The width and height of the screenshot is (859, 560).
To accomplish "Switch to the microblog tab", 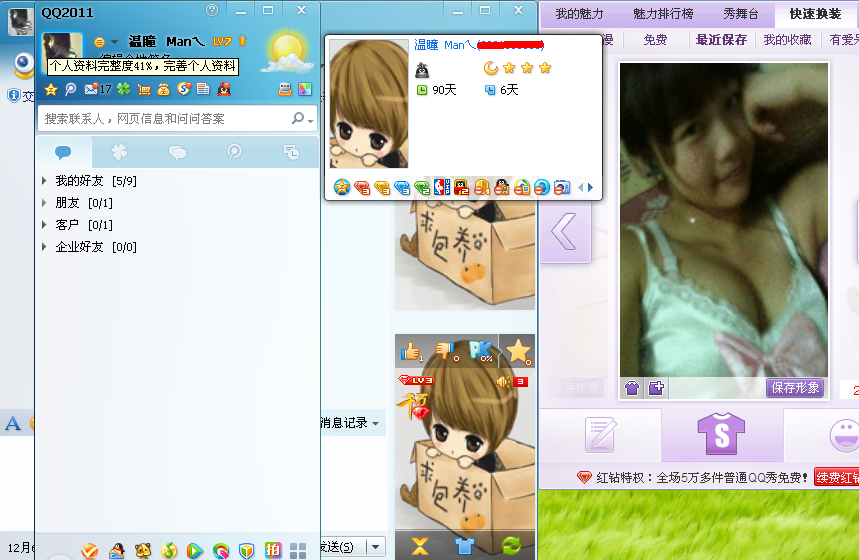I will coord(234,152).
